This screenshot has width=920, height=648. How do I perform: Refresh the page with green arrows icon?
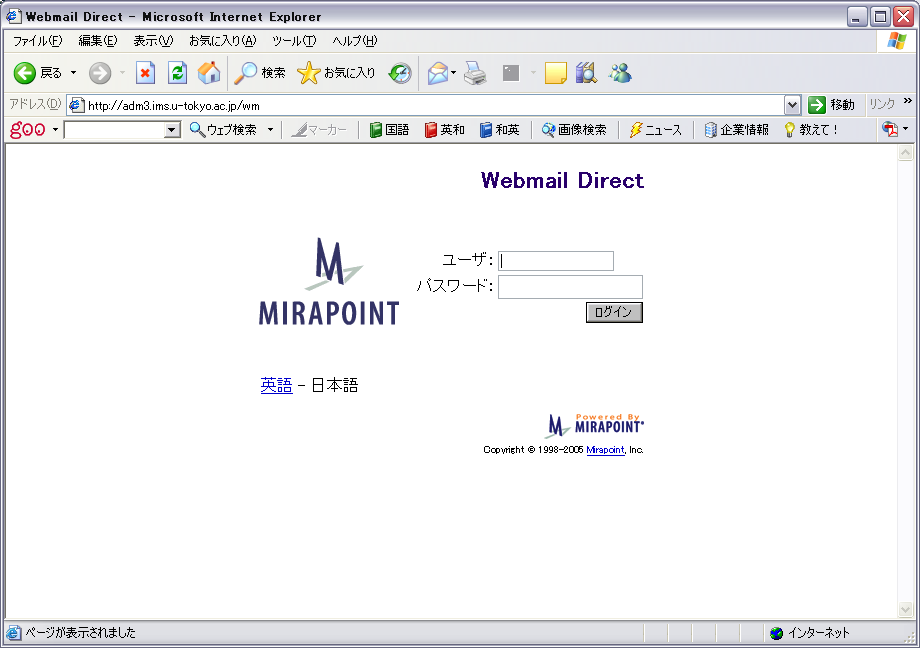[177, 73]
